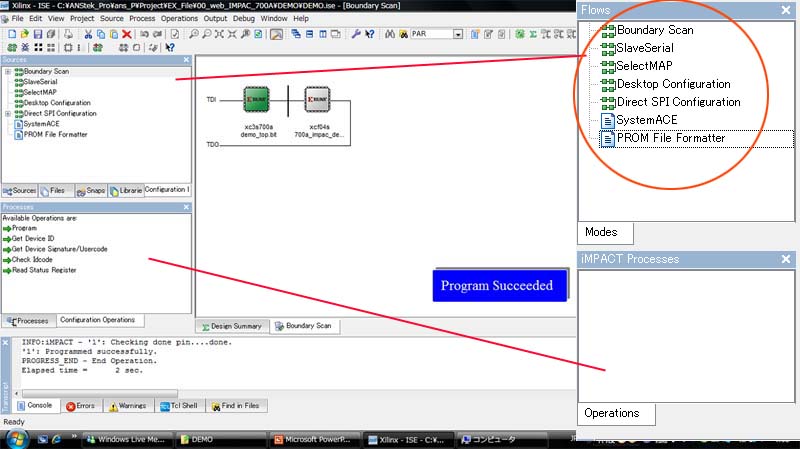
Task: Open the Process menu
Action: click(142, 18)
